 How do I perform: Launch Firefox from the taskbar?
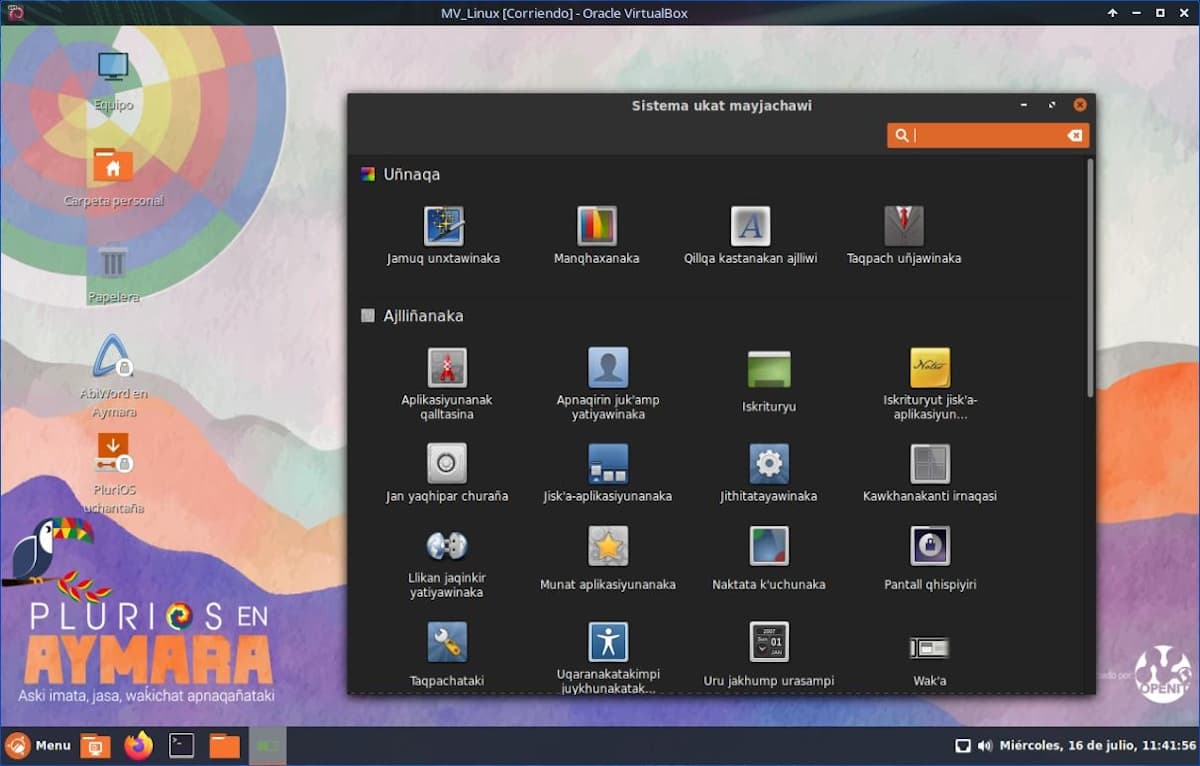pyautogui.click(x=138, y=746)
